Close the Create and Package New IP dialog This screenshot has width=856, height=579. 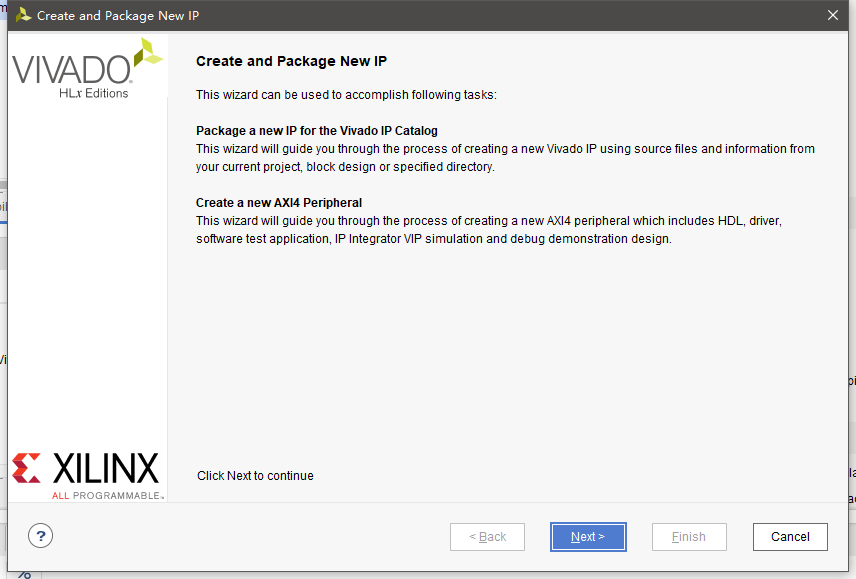[833, 15]
